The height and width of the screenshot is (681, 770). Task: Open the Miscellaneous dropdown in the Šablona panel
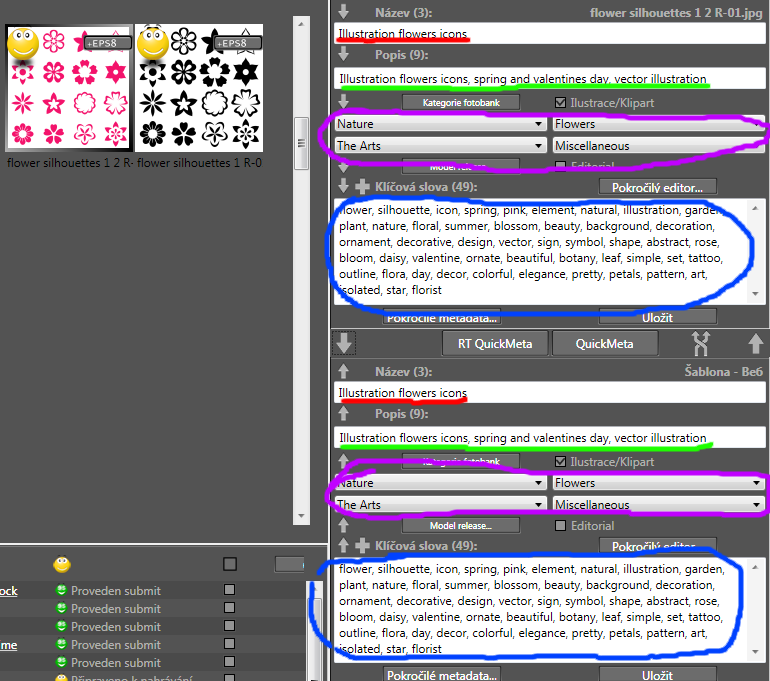pos(659,505)
